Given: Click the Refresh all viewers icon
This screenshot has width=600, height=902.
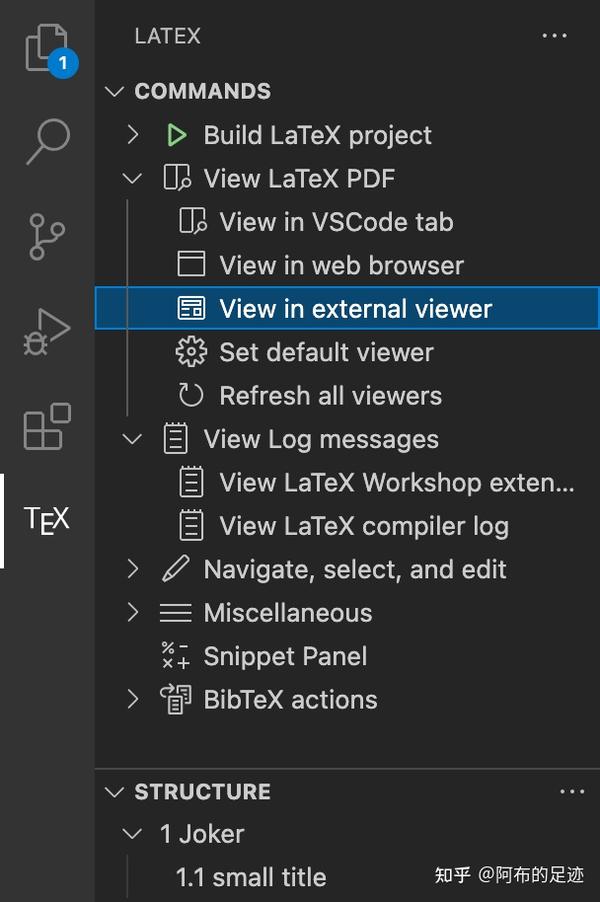Looking at the screenshot, I should pos(190,396).
